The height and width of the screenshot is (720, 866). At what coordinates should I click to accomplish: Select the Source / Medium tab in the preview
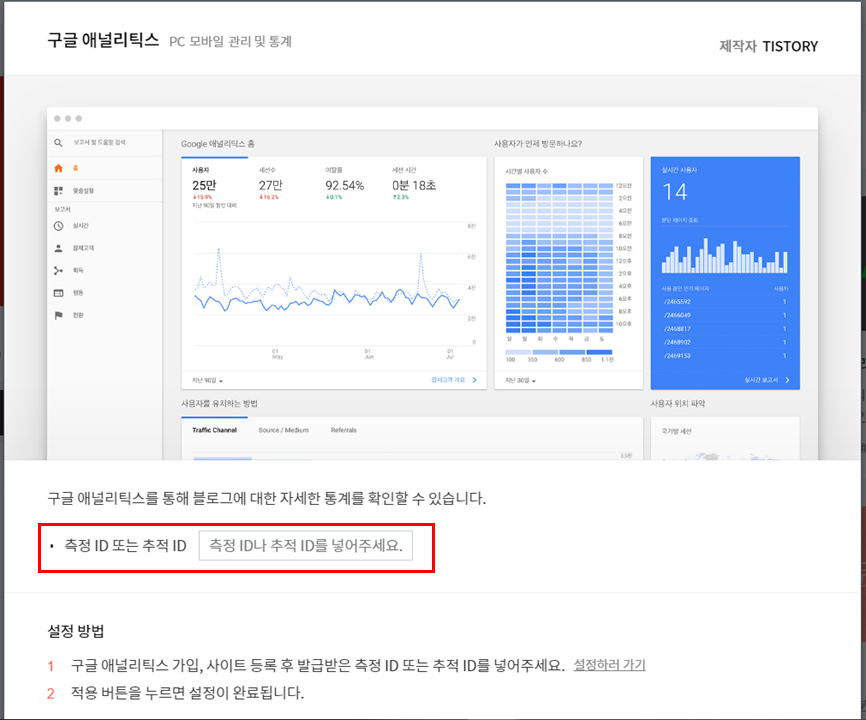click(283, 430)
